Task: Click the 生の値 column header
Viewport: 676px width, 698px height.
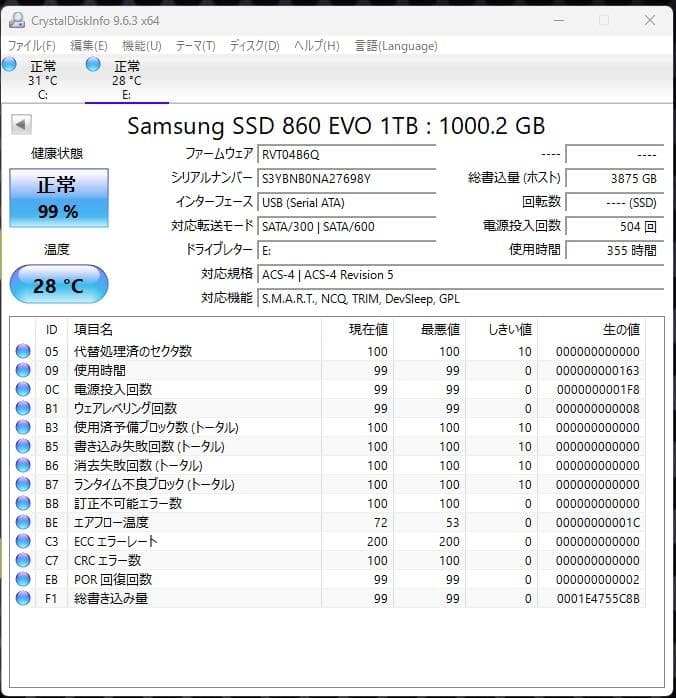Action: (592, 329)
